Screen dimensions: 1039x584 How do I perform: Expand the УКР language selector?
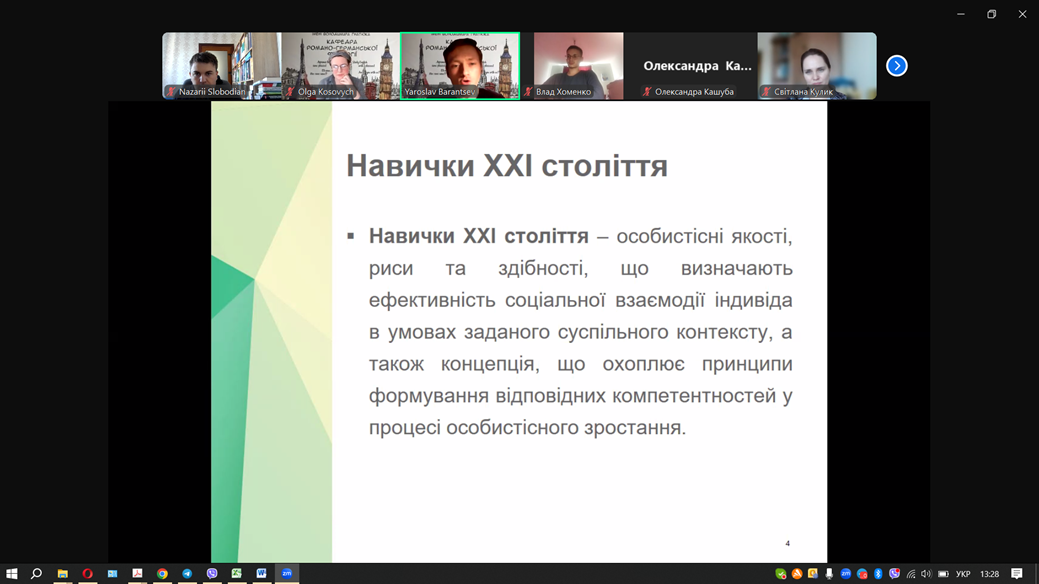point(962,575)
